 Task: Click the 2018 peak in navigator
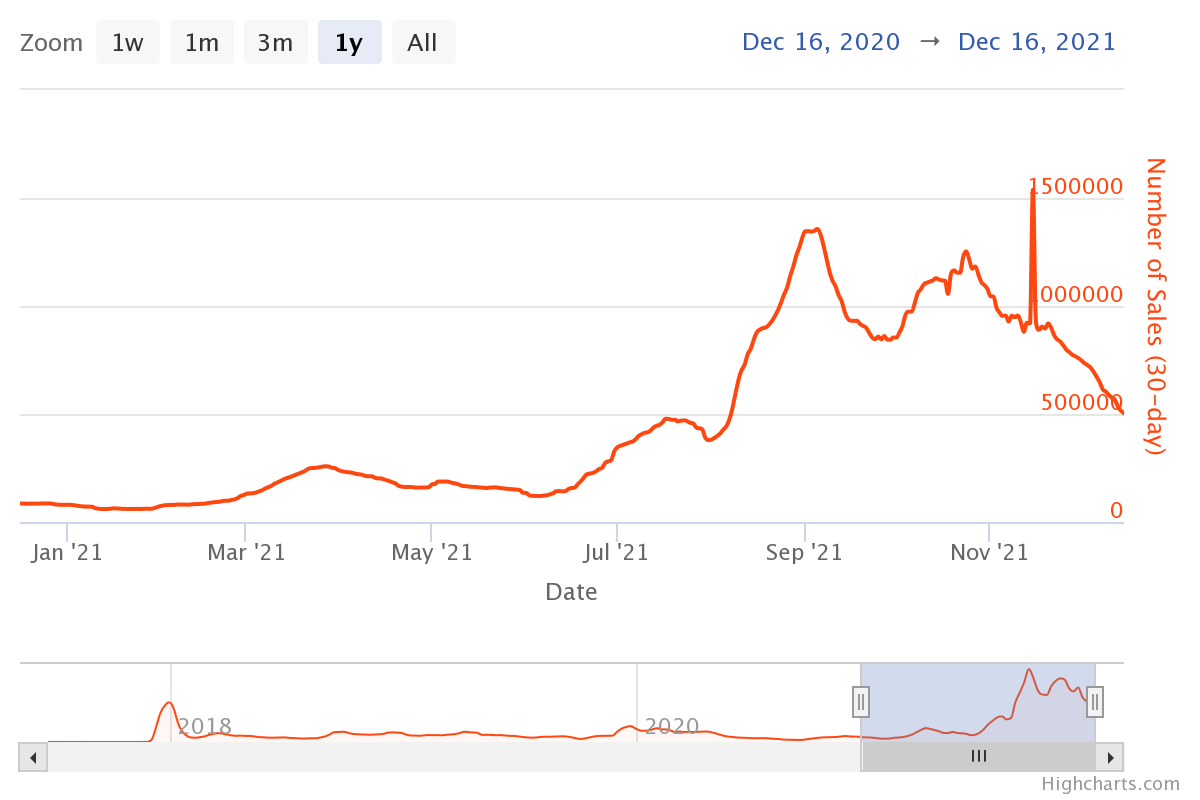[x=170, y=704]
